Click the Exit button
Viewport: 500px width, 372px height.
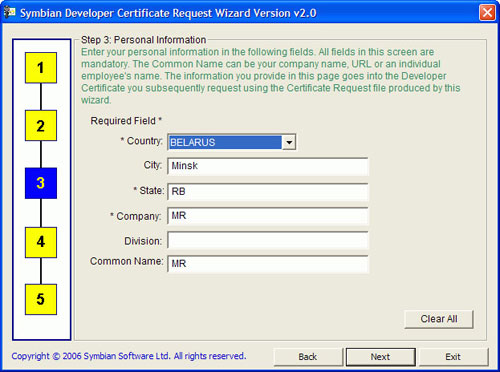pos(453,357)
